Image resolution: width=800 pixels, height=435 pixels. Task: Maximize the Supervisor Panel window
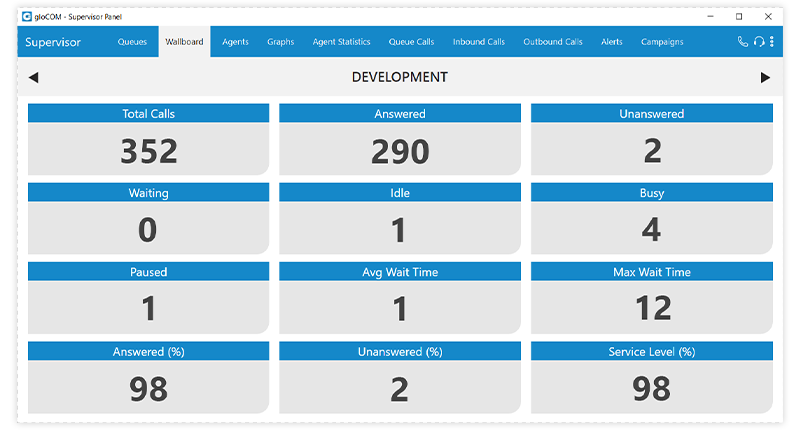[x=739, y=16]
